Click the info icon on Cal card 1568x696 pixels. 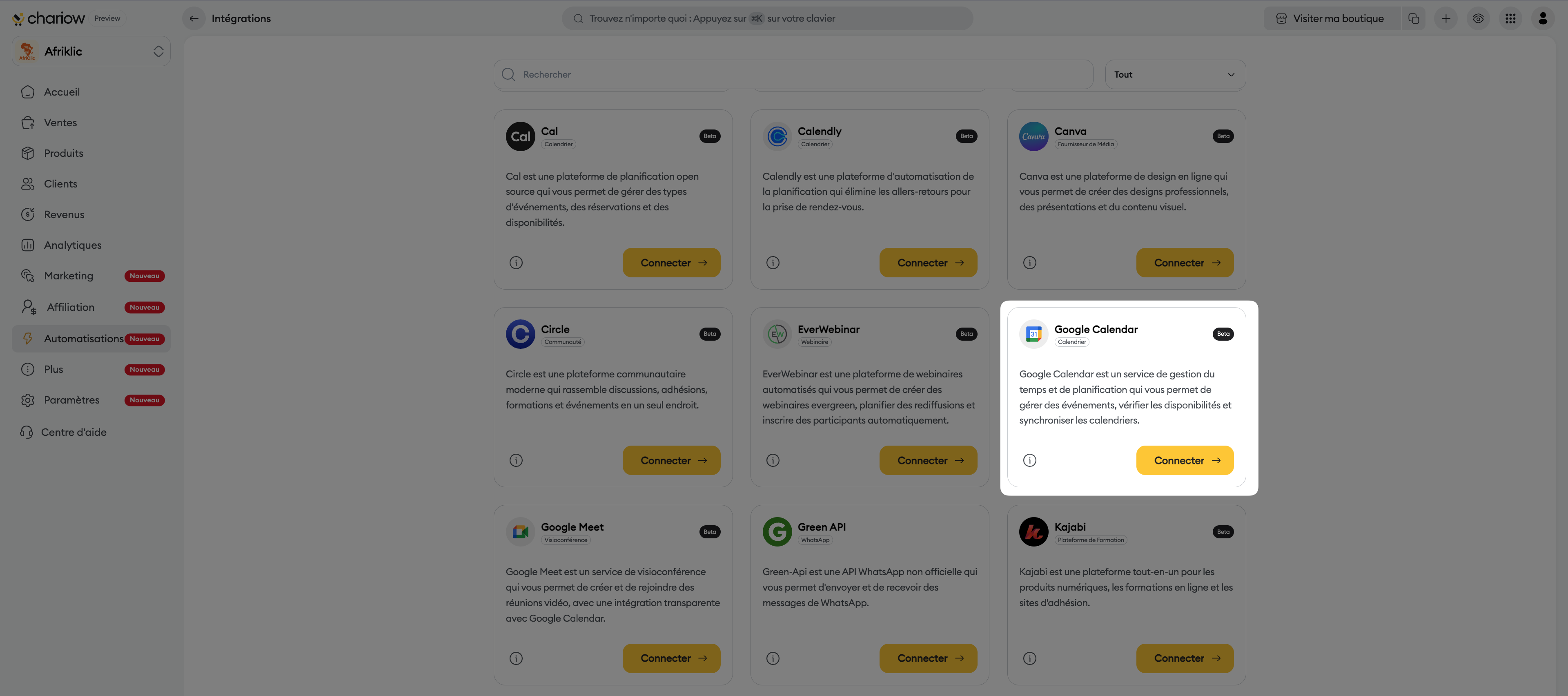(x=516, y=263)
